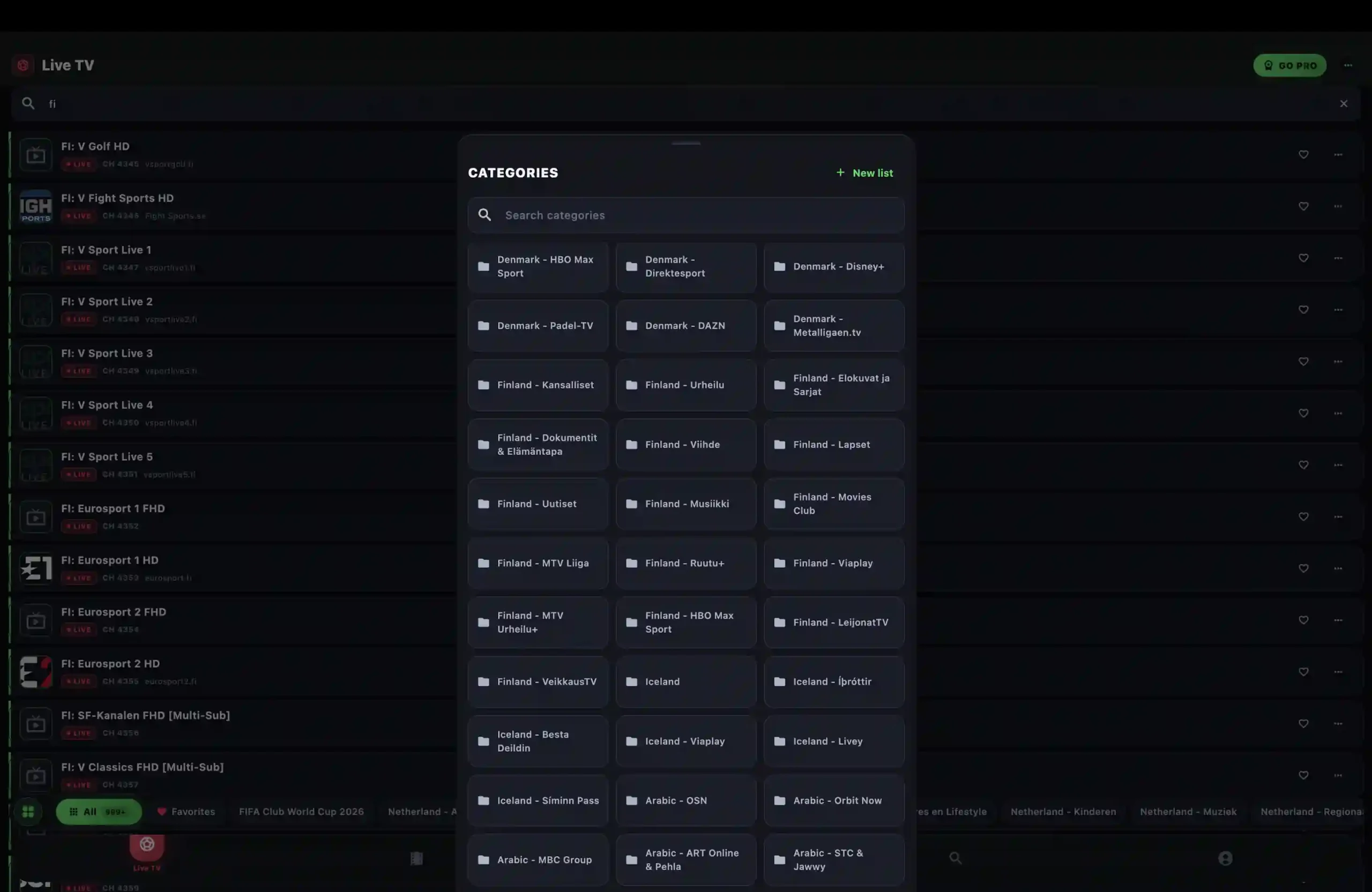Choose Finland - Dokumentit & Elämäntapa category
The height and width of the screenshot is (892, 1372).
(x=537, y=444)
